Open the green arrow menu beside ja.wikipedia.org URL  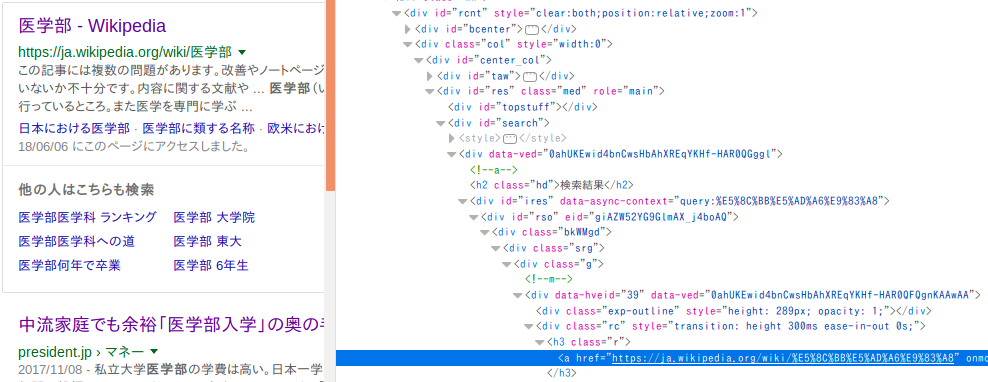point(242,52)
